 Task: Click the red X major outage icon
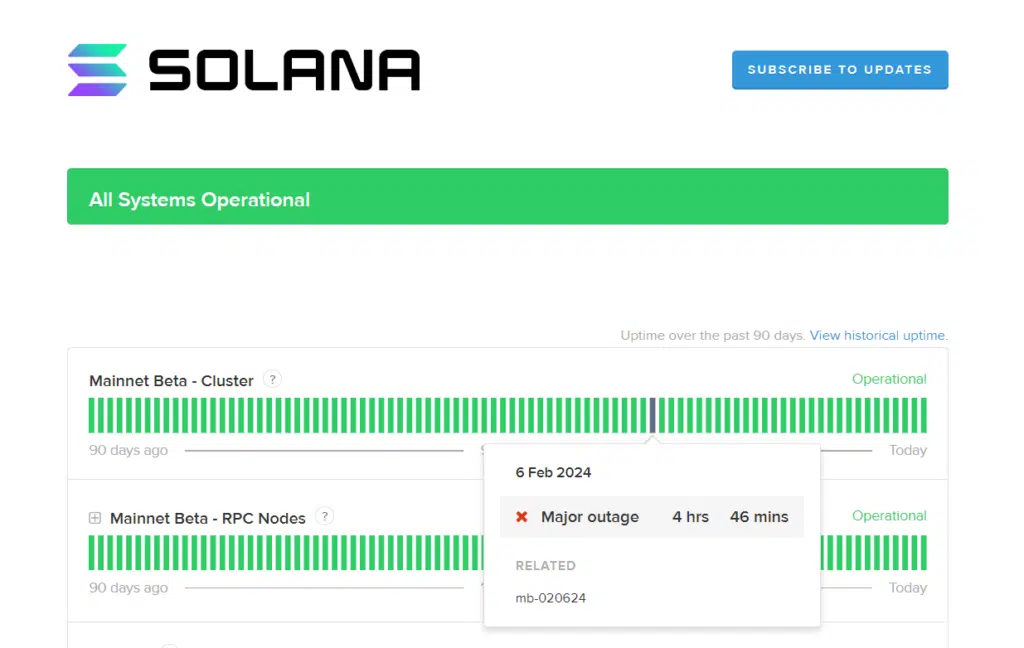[521, 517]
